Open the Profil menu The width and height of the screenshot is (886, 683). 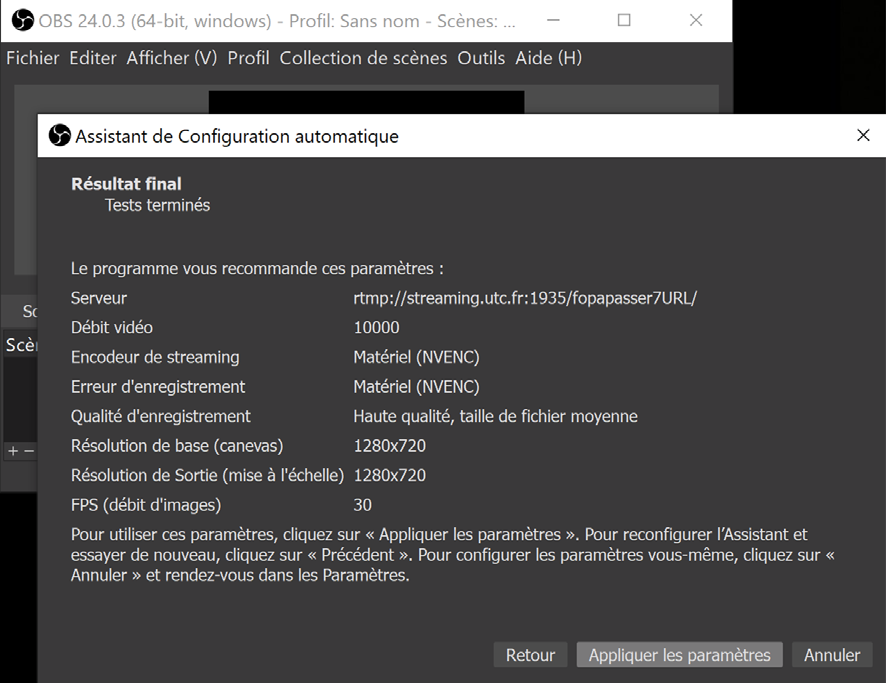coord(248,58)
